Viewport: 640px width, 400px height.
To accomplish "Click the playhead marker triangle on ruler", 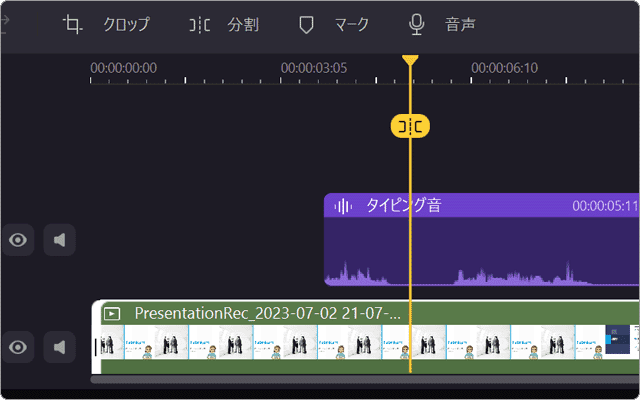I will 410,60.
